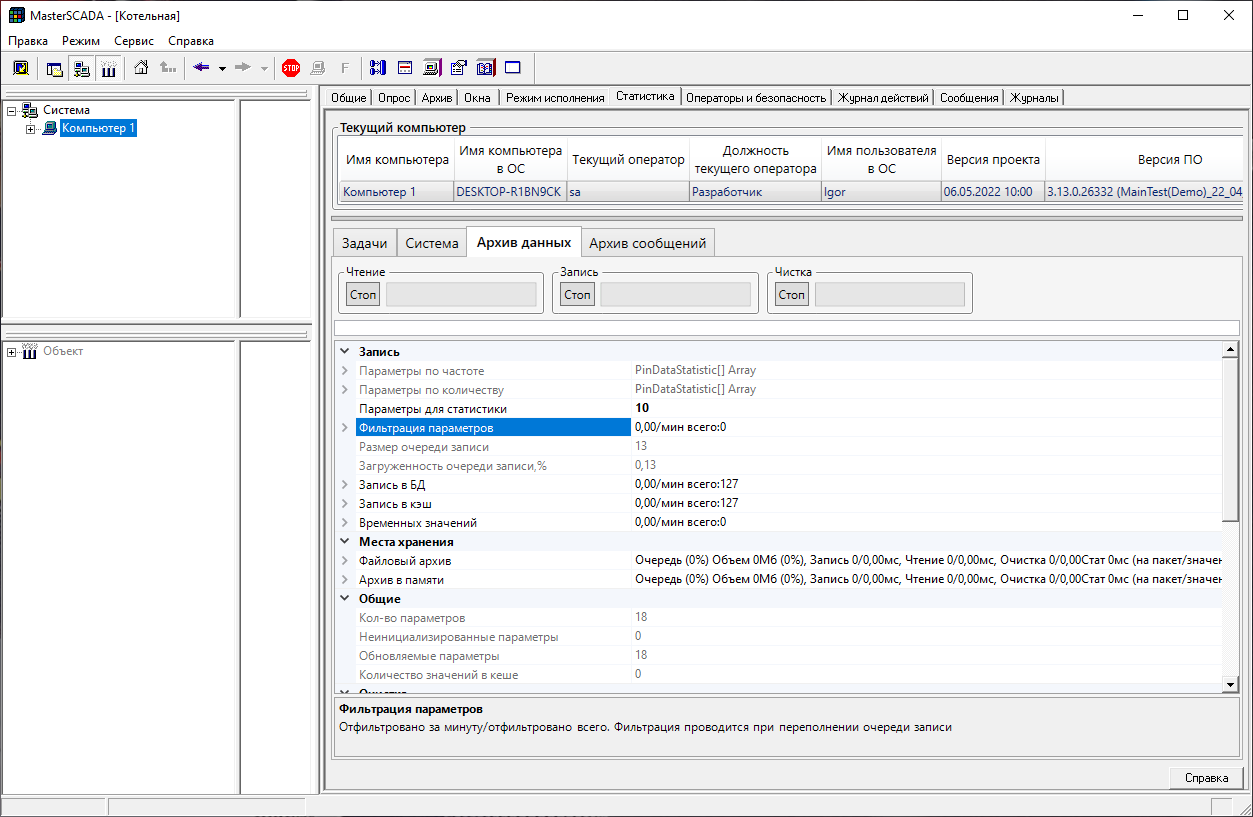
Task: Click the gray up-level arrow icon
Action: coord(168,68)
